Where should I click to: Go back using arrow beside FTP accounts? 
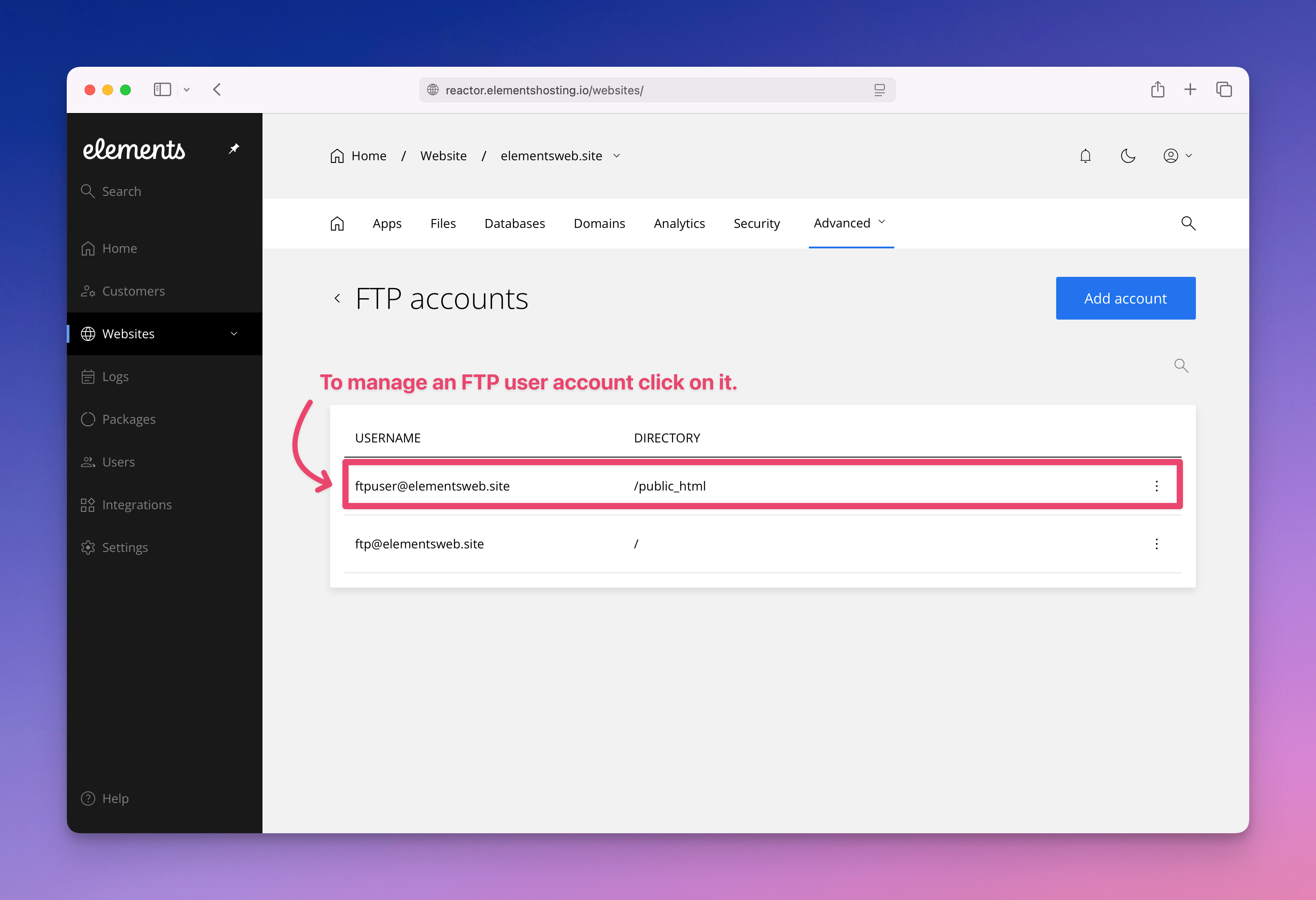coord(338,299)
